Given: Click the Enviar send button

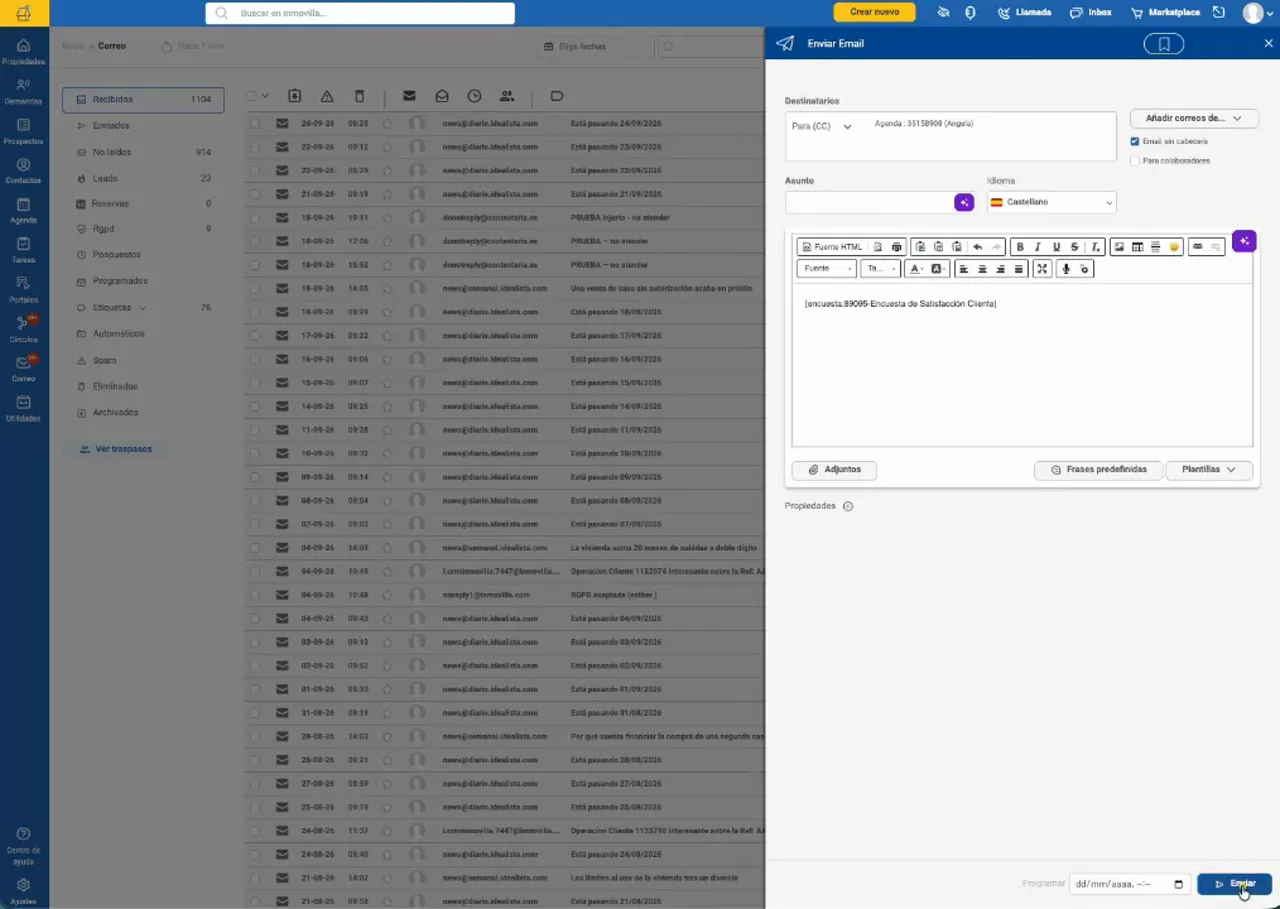Looking at the screenshot, I should pos(1234,884).
